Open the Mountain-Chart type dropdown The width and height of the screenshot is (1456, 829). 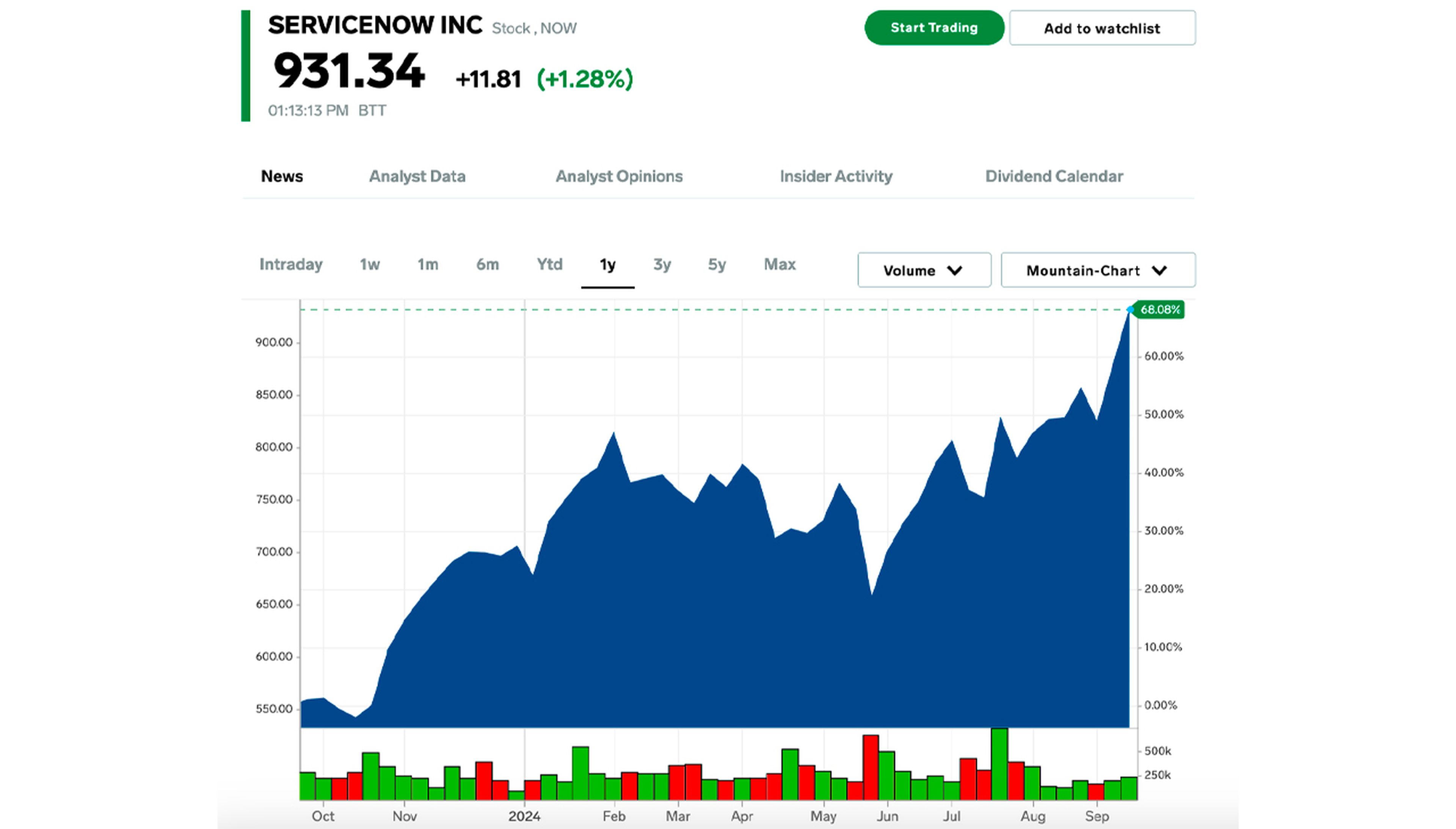(x=1098, y=270)
